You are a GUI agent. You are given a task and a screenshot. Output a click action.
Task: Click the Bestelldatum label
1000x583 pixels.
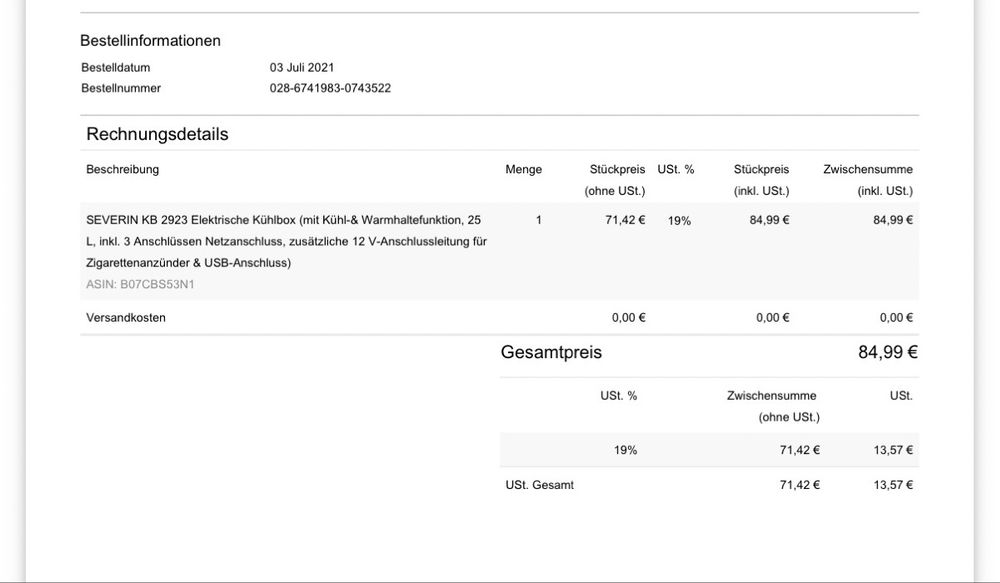115,68
